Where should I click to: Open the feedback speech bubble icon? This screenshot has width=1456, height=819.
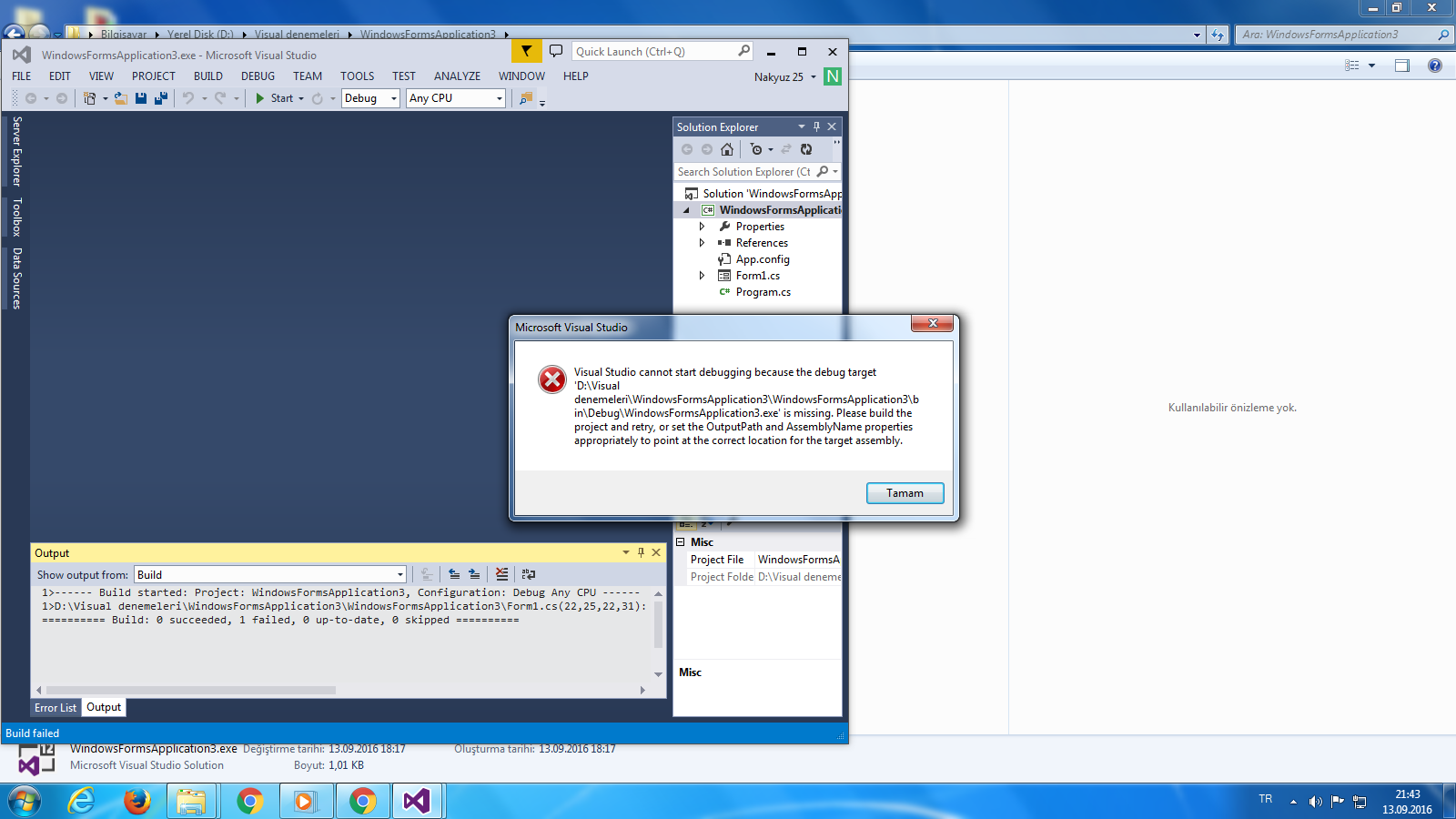[556, 51]
